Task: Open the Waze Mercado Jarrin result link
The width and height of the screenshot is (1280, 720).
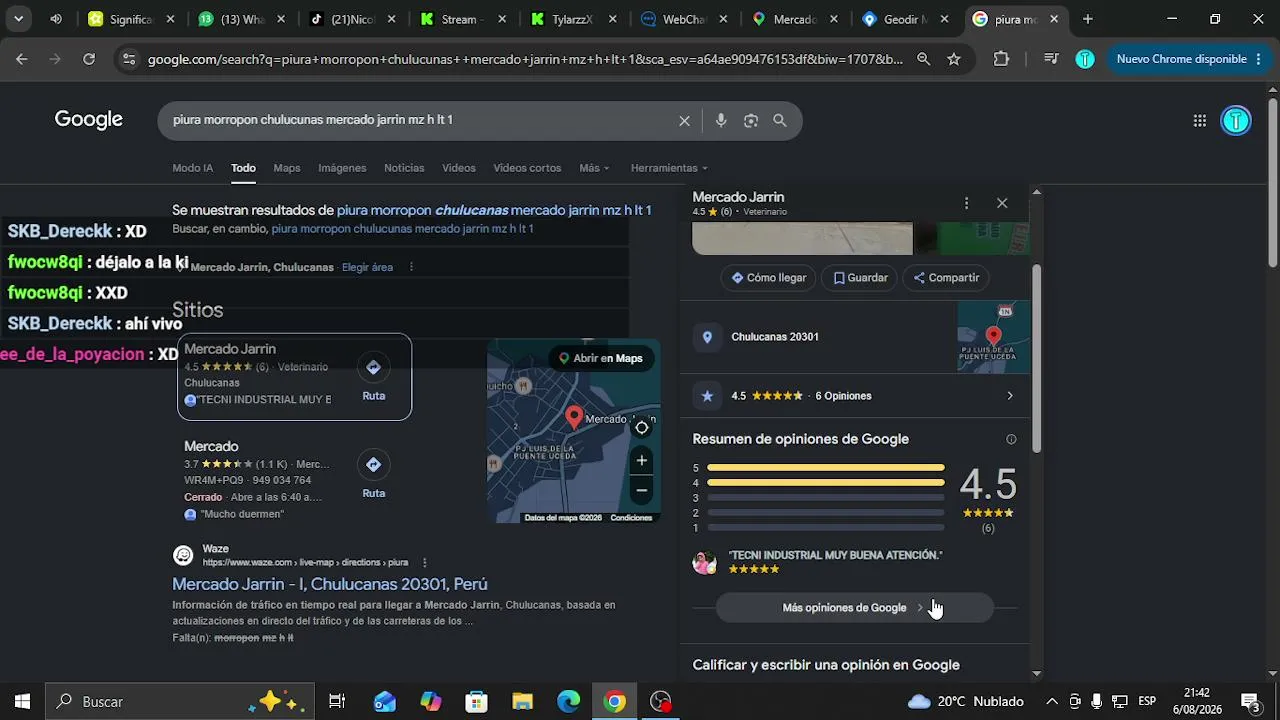Action: 330,584
